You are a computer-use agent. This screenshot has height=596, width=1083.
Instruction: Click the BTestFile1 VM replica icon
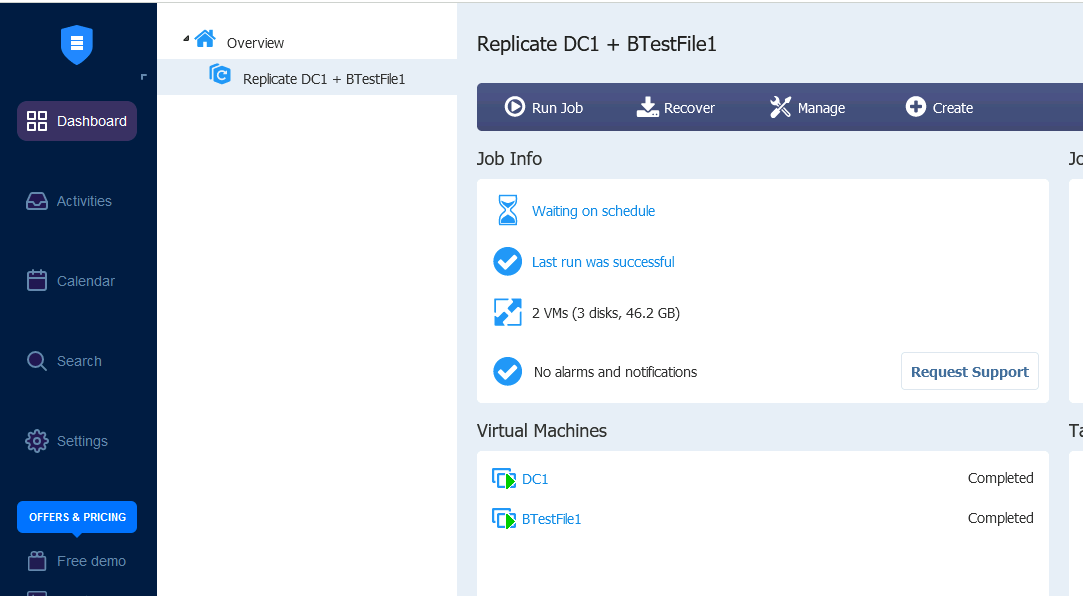pyautogui.click(x=504, y=519)
